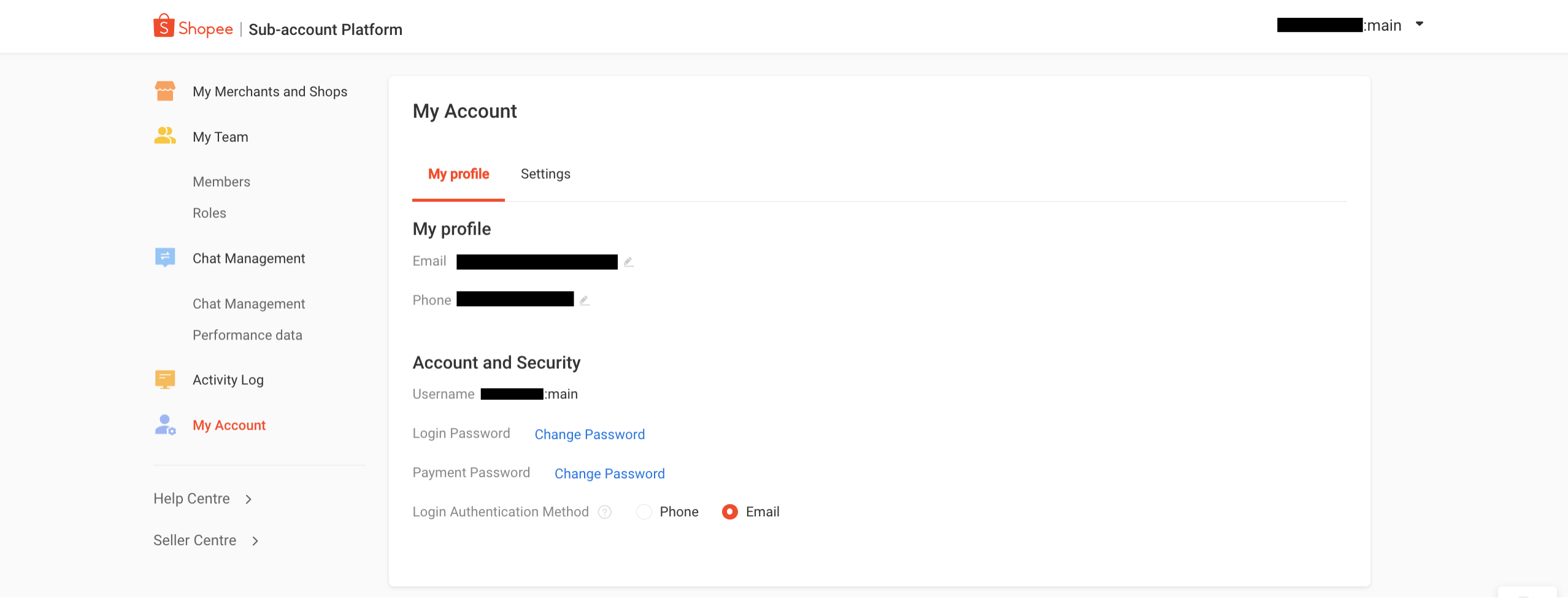The image size is (1568, 598).
Task: Click Change Password for Payment Password
Action: click(610, 474)
